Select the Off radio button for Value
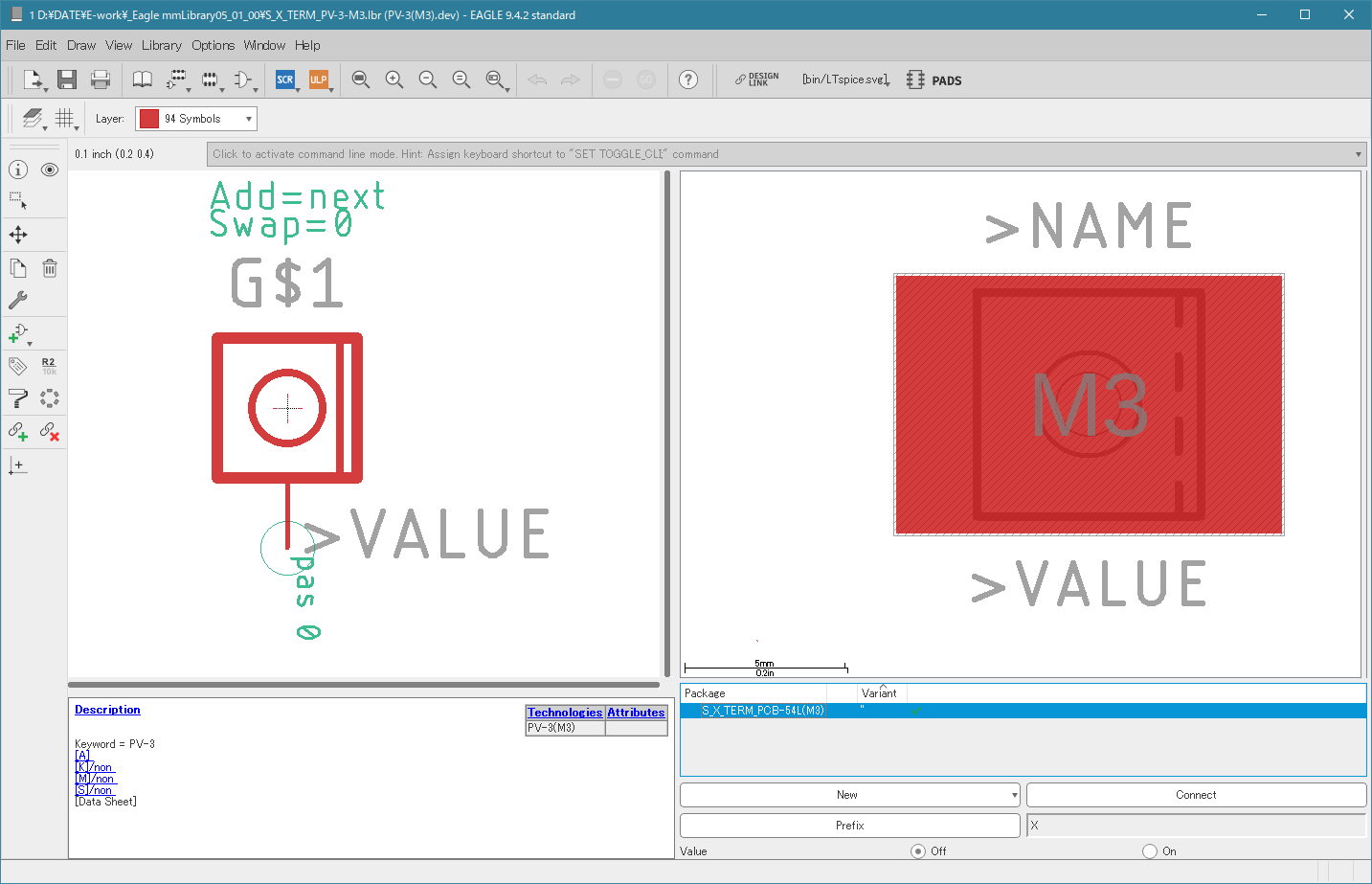 918,850
